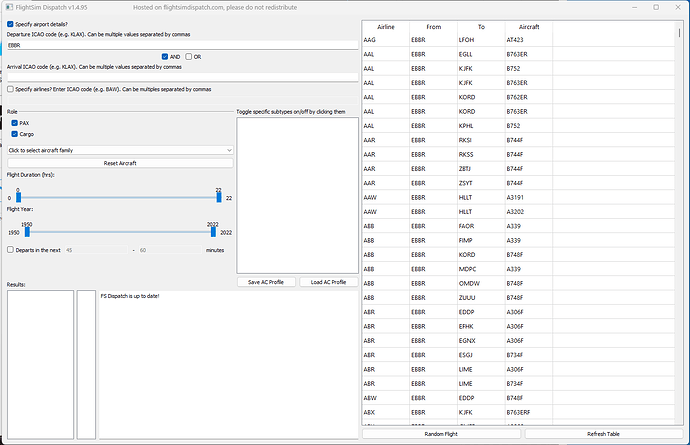This screenshot has height=445, width=690.
Task: Click the departs minimum minutes field showing 45
Action: point(96,250)
